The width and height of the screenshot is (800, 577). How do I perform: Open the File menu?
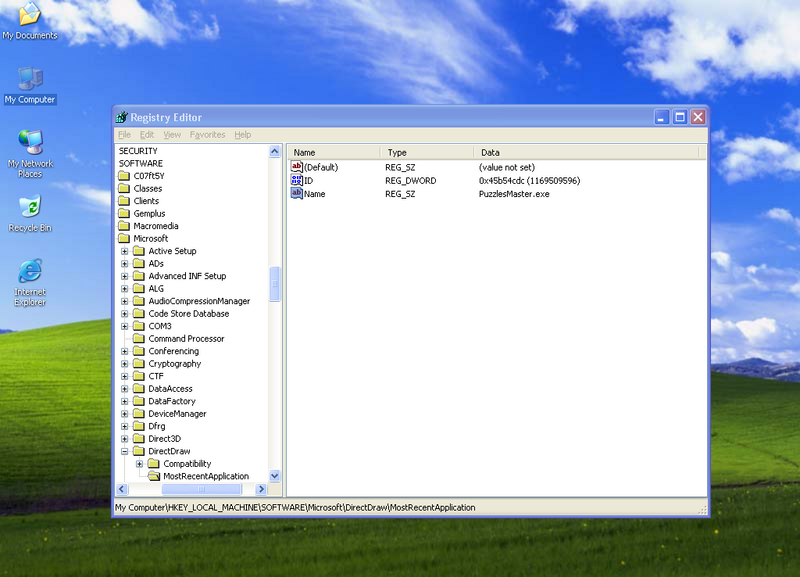(x=124, y=135)
